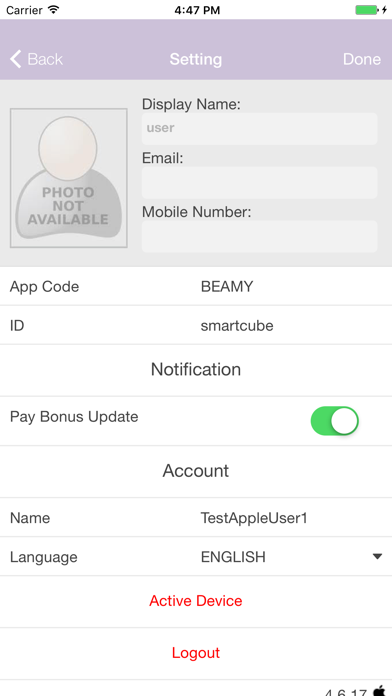
Task: Tap Done in the navigation bar
Action: pyautogui.click(x=362, y=59)
